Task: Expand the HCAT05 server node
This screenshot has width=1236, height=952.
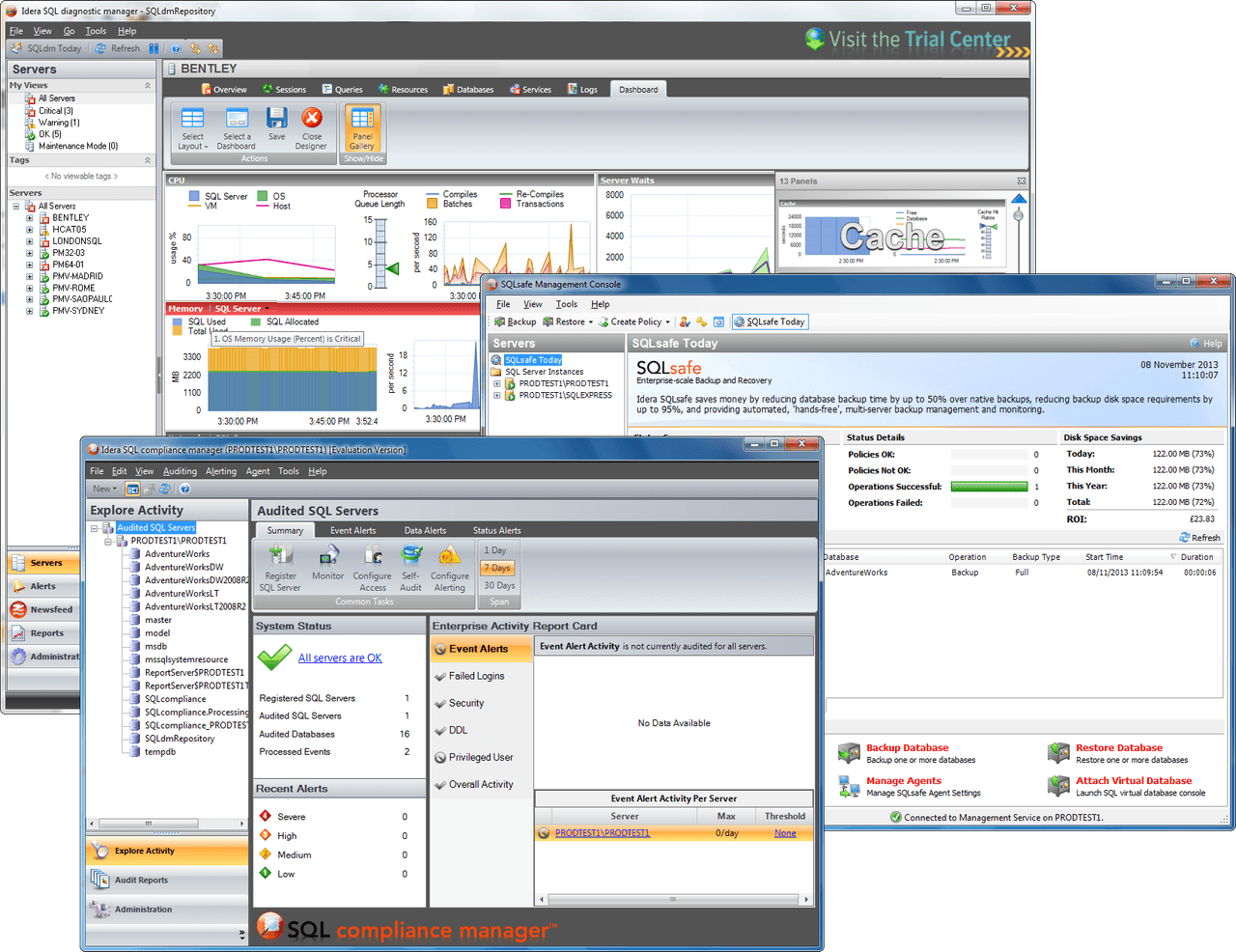Action: point(30,230)
